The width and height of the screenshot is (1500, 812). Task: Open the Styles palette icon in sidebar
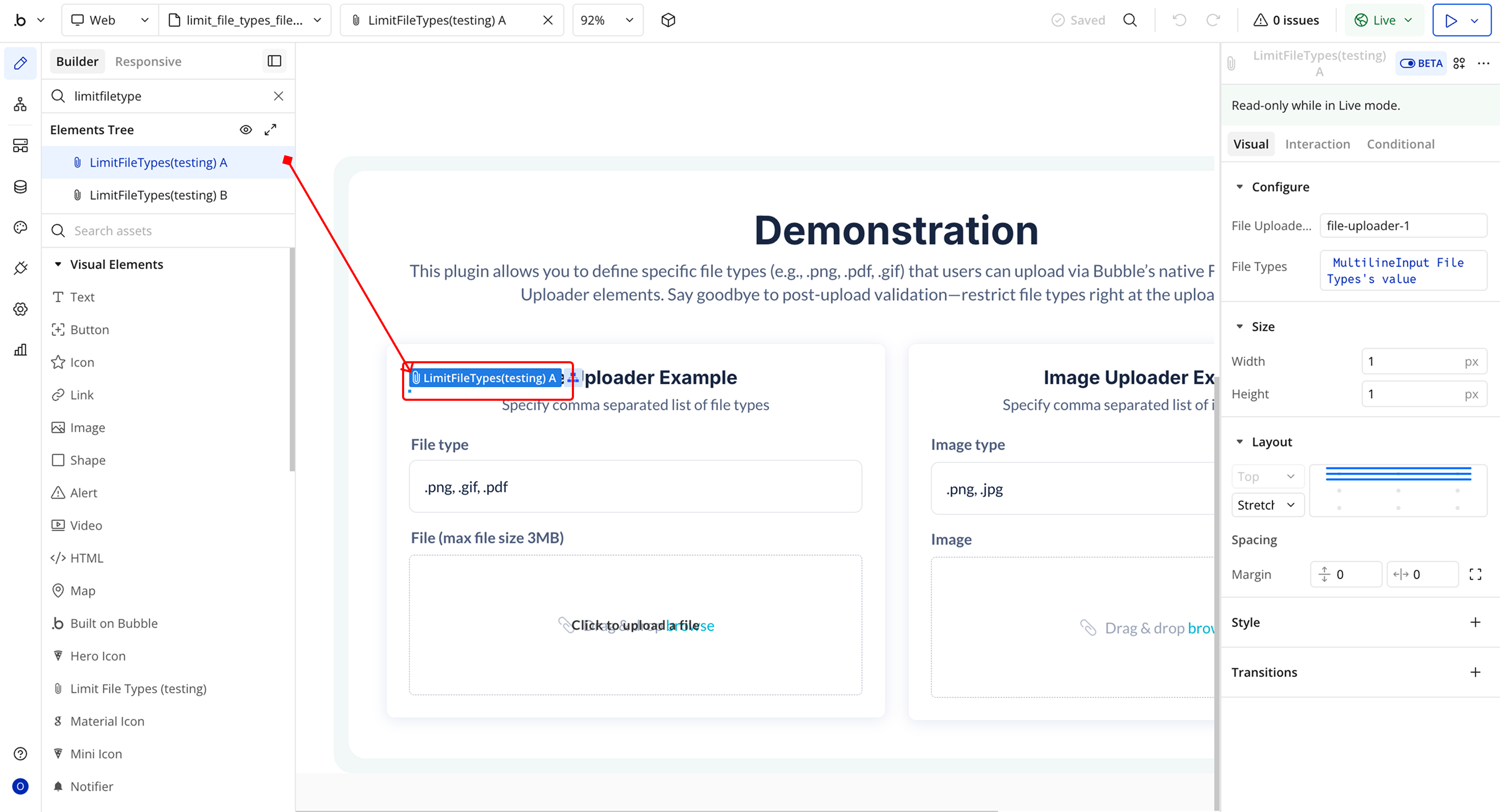[20, 227]
